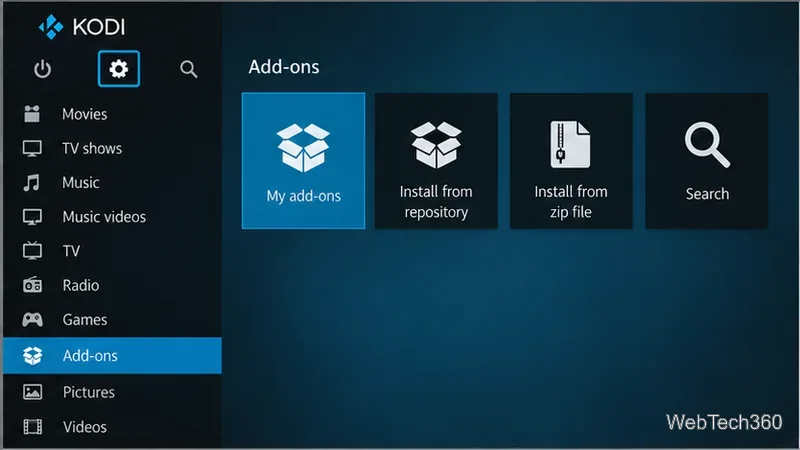Choose Install from repository tile

click(436, 161)
